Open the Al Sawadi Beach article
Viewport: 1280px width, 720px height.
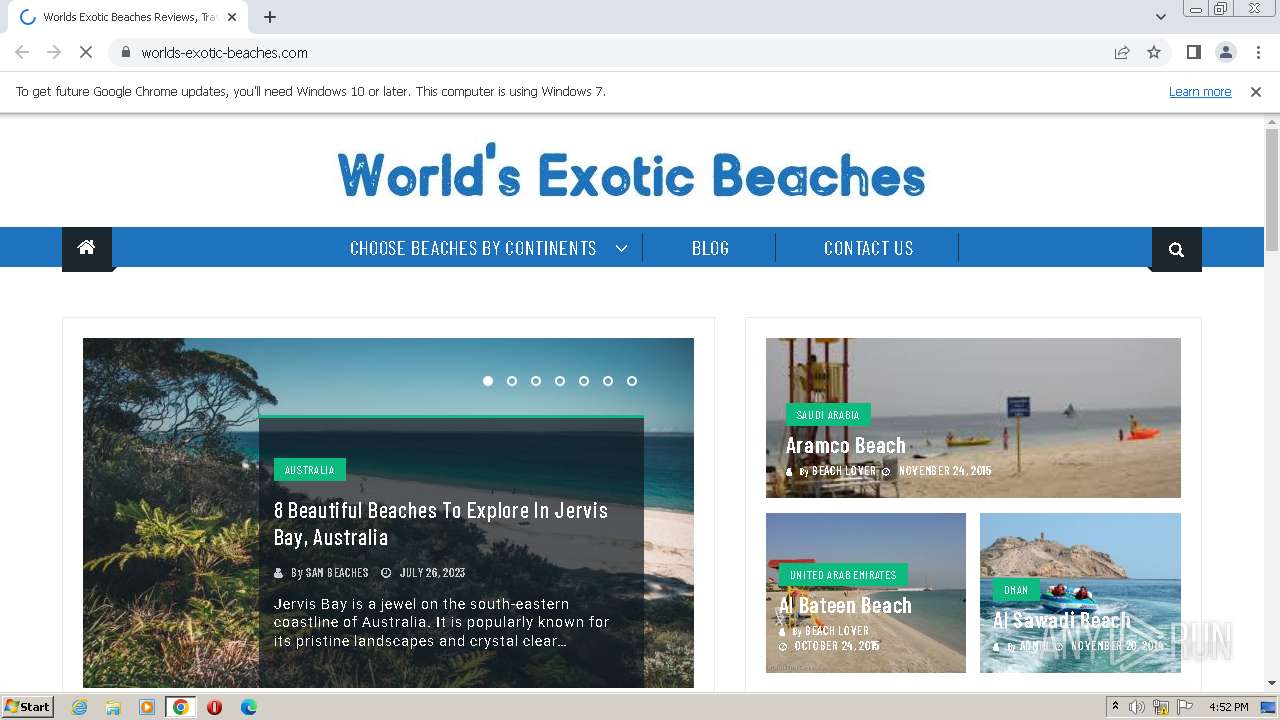pos(1061,621)
